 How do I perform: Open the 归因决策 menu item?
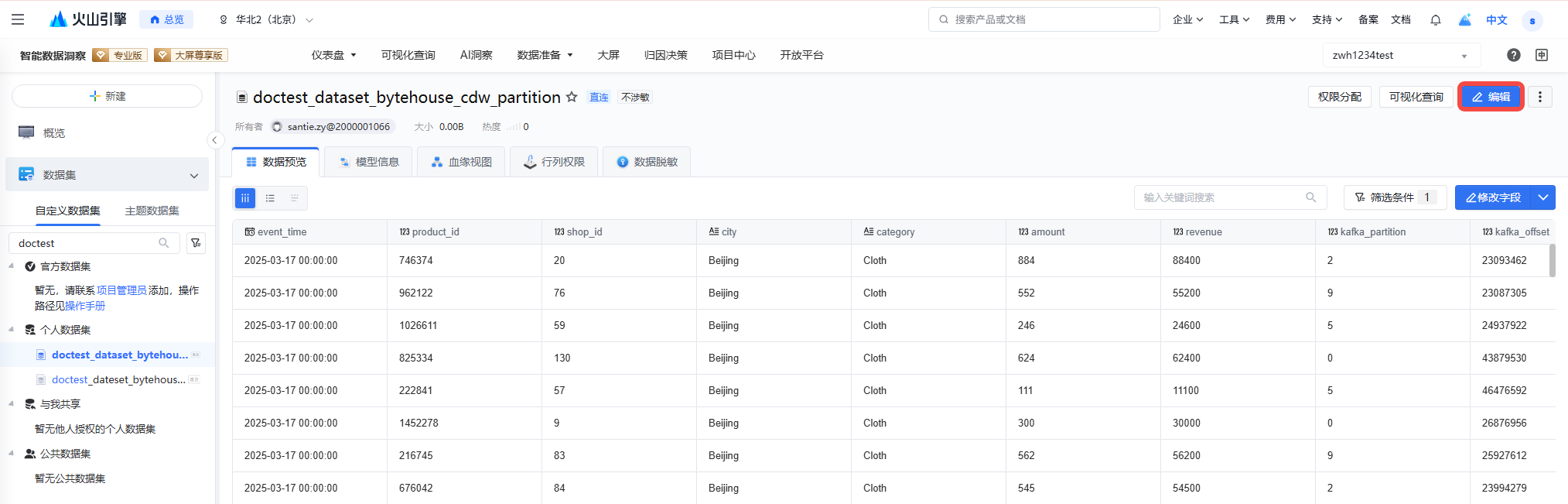[665, 55]
